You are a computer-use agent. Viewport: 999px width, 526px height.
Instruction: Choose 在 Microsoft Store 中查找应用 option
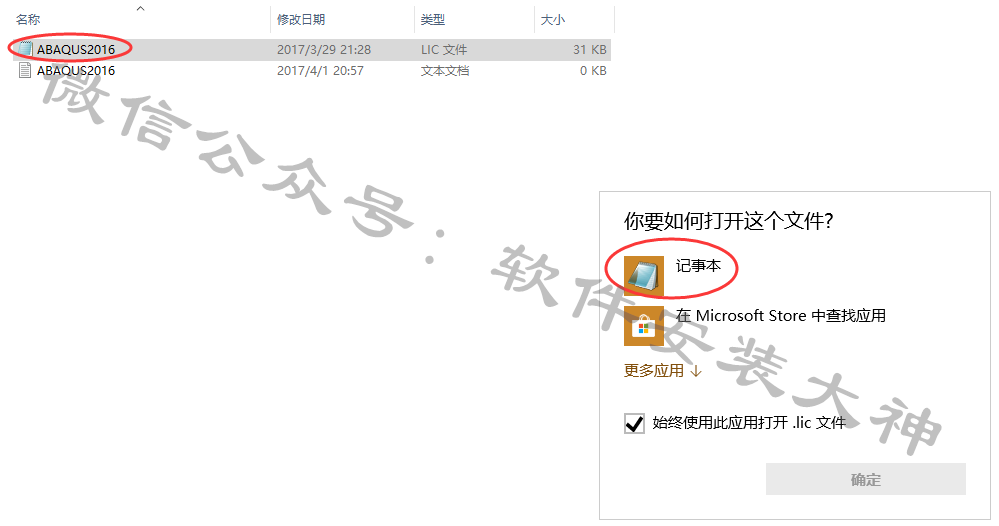(780, 316)
